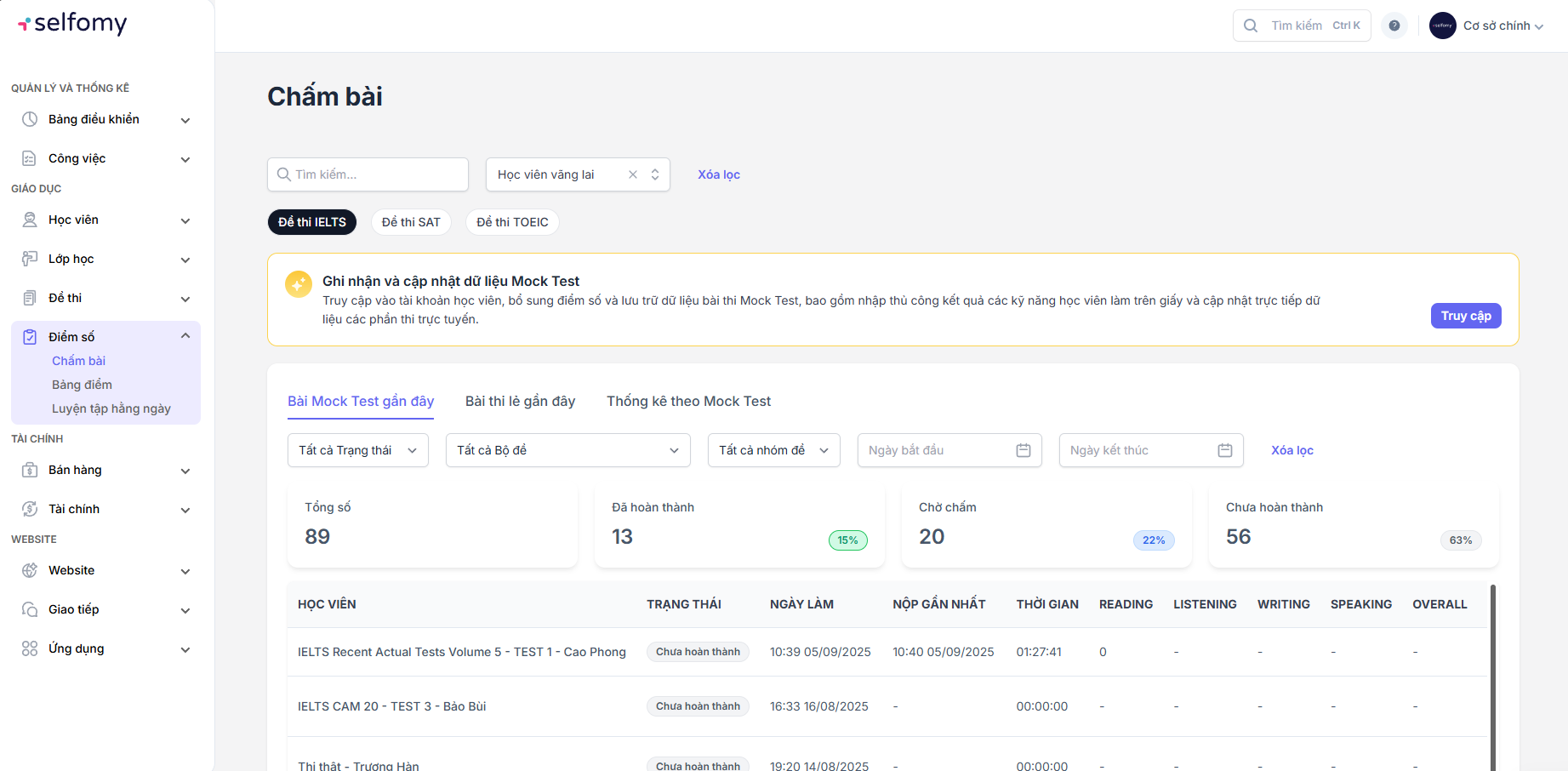Collapse the Điểm số sidebar section
1568x771 pixels.
point(185,336)
